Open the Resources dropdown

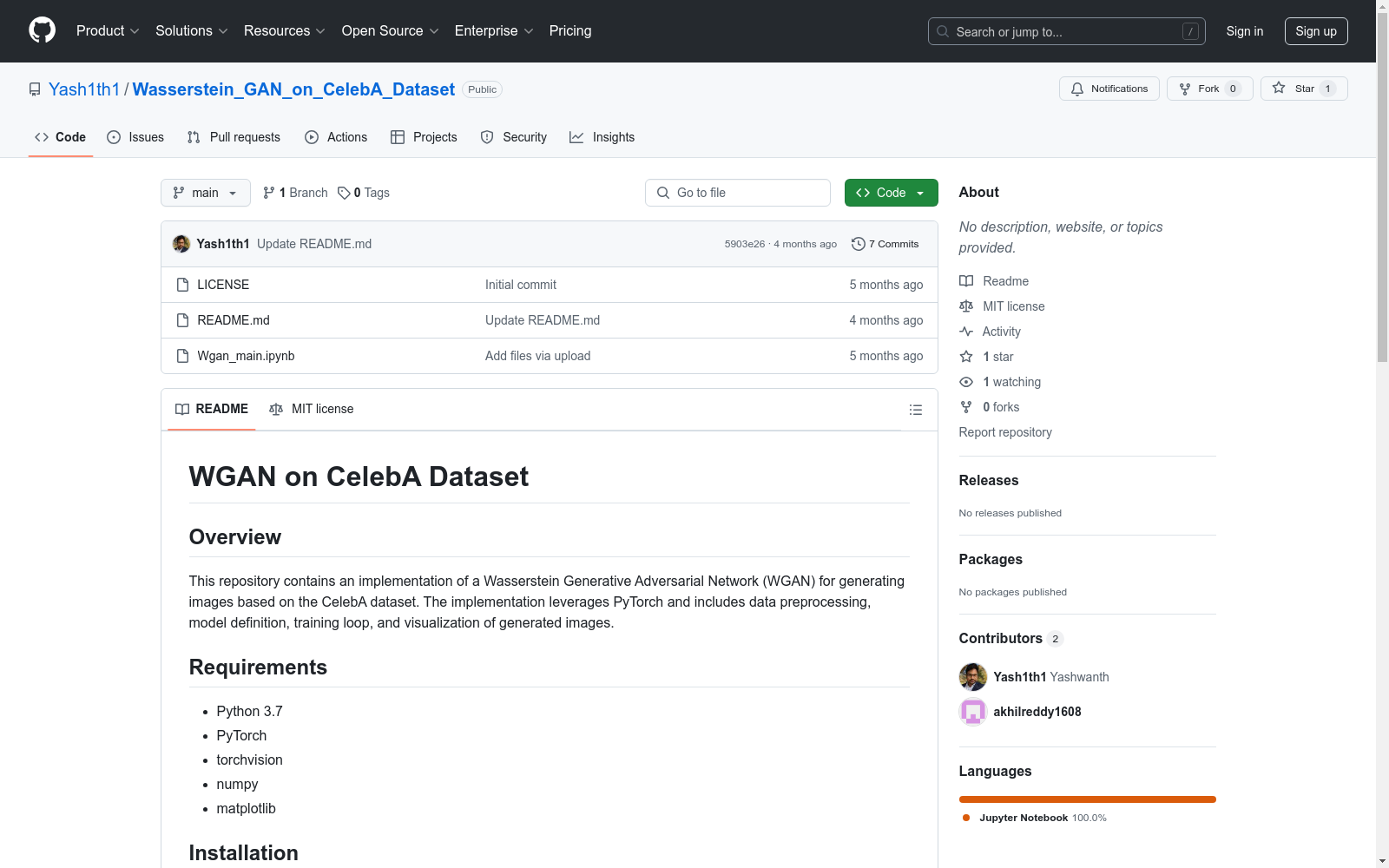pyautogui.click(x=284, y=31)
